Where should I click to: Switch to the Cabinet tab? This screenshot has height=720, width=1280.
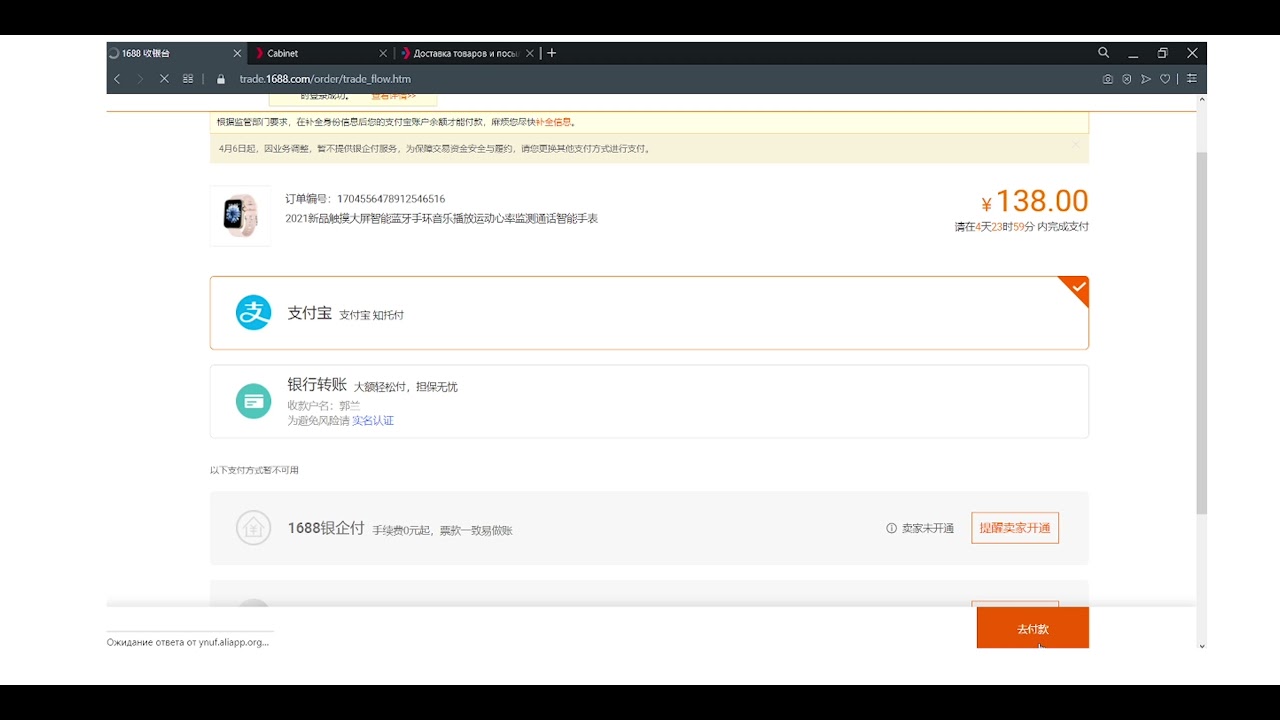[x=320, y=53]
